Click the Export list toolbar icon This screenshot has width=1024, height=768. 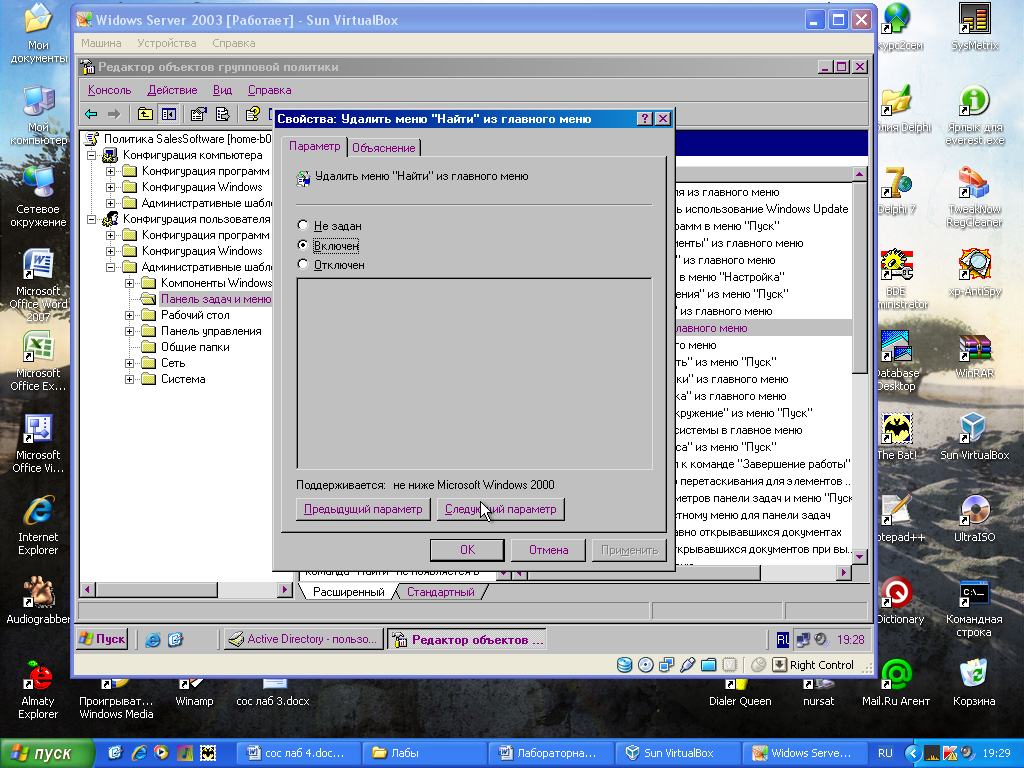223,114
